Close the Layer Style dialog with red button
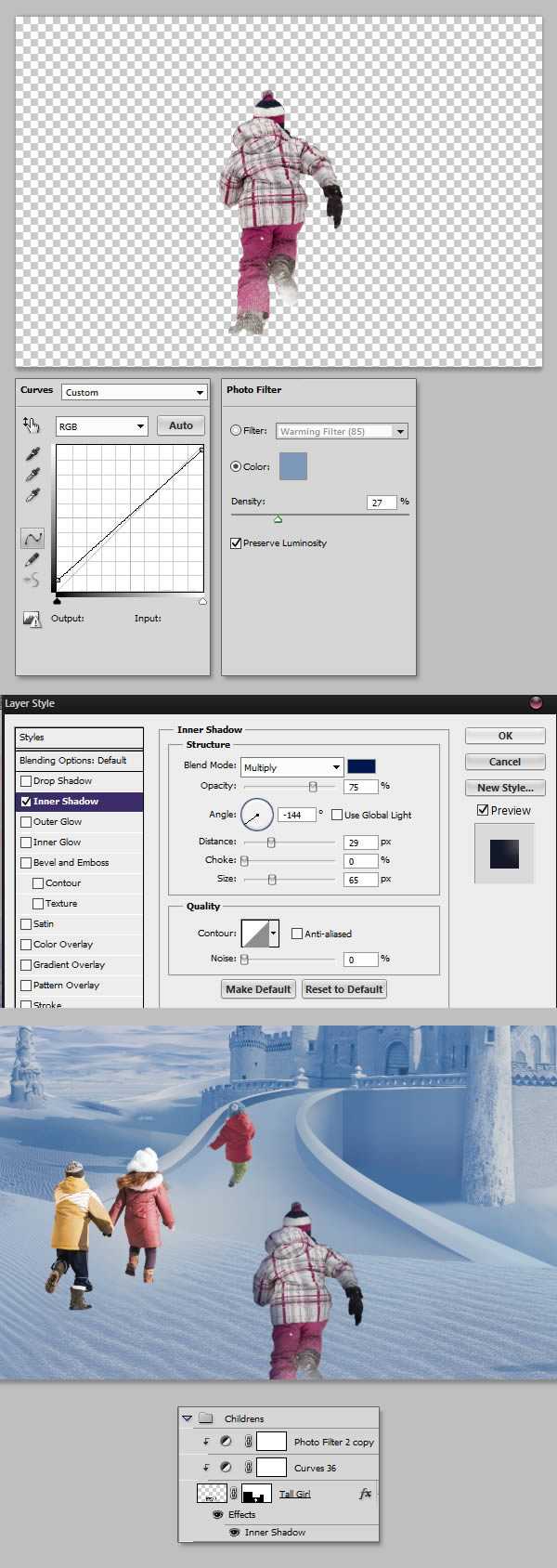Screen dimensions: 557x1568 click(x=536, y=703)
